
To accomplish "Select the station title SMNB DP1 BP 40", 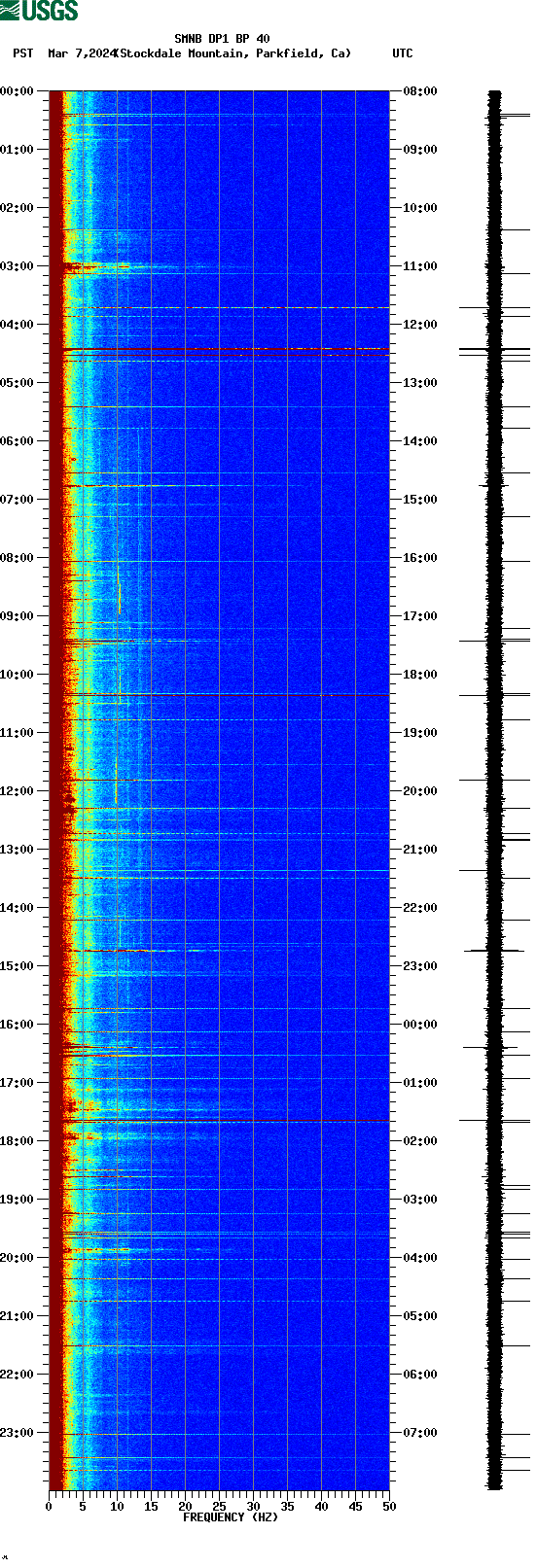I will click(222, 40).
